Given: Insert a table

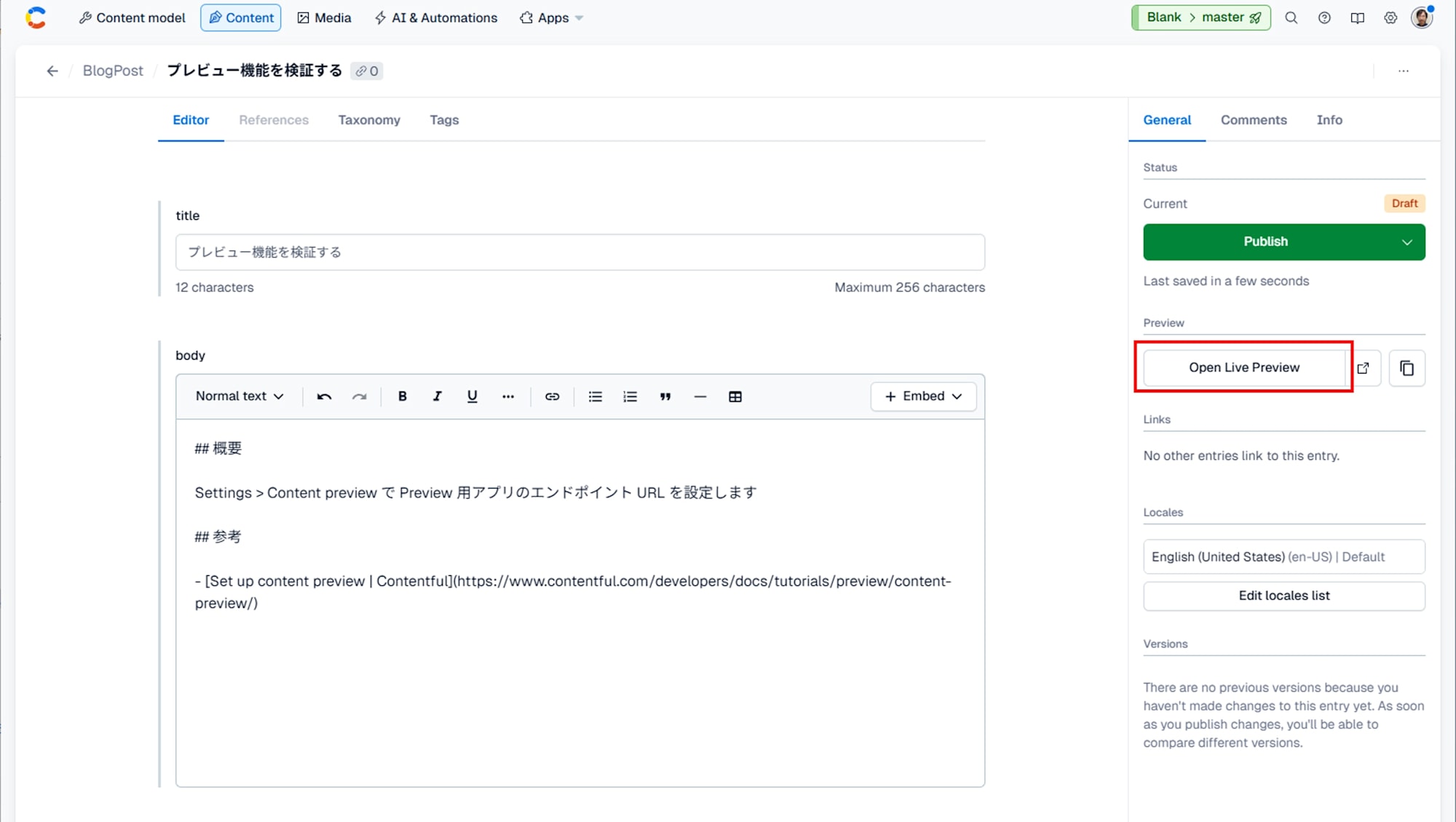Looking at the screenshot, I should coord(735,396).
